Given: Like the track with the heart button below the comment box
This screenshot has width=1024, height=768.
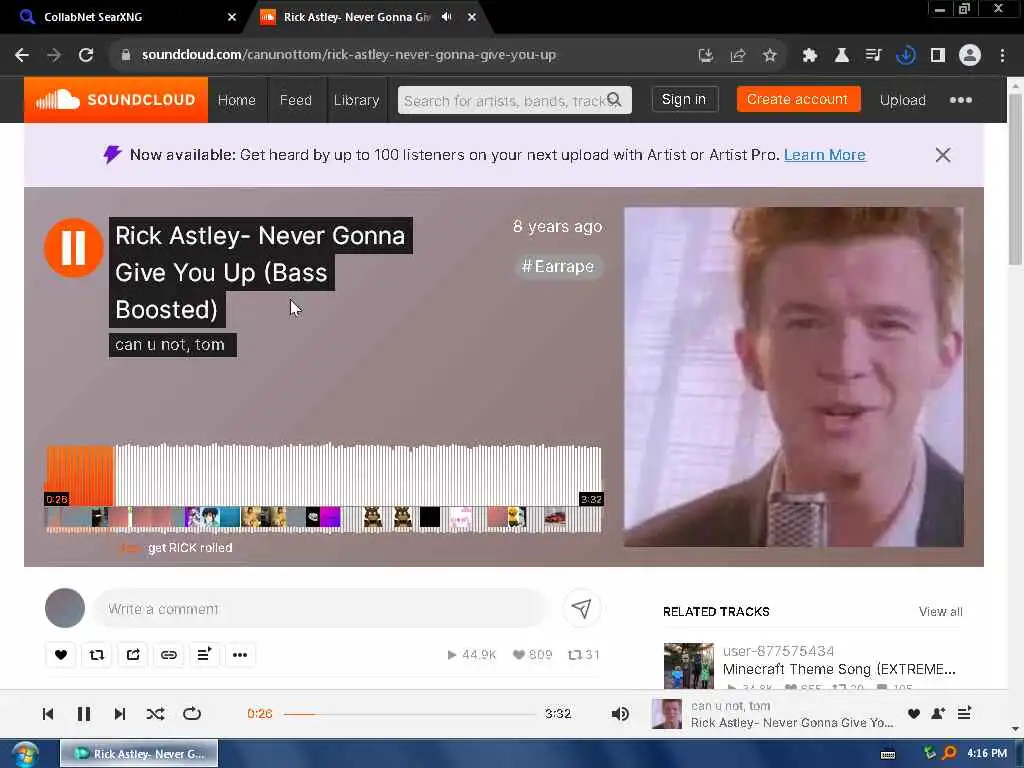Looking at the screenshot, I should [61, 654].
